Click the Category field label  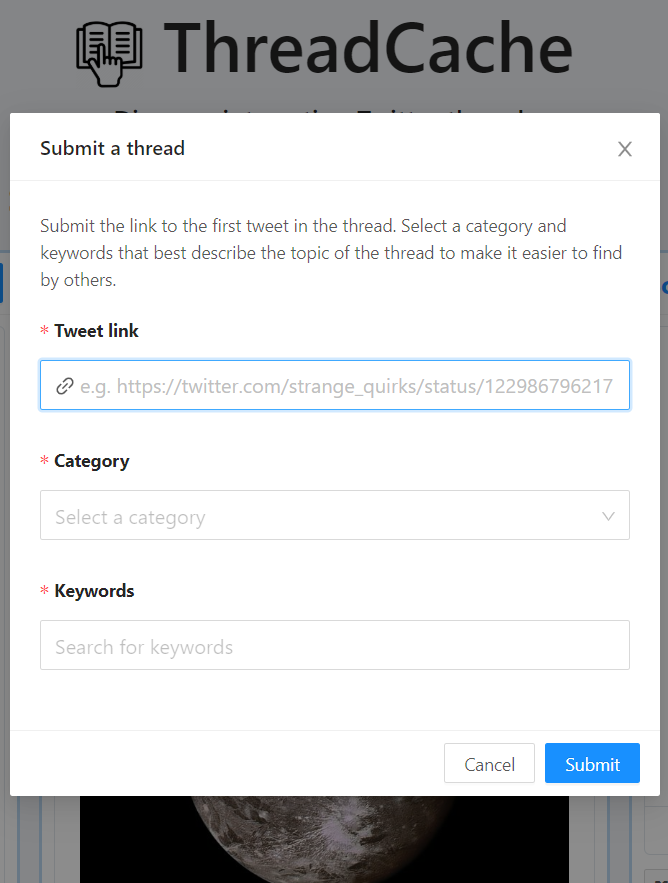92,461
